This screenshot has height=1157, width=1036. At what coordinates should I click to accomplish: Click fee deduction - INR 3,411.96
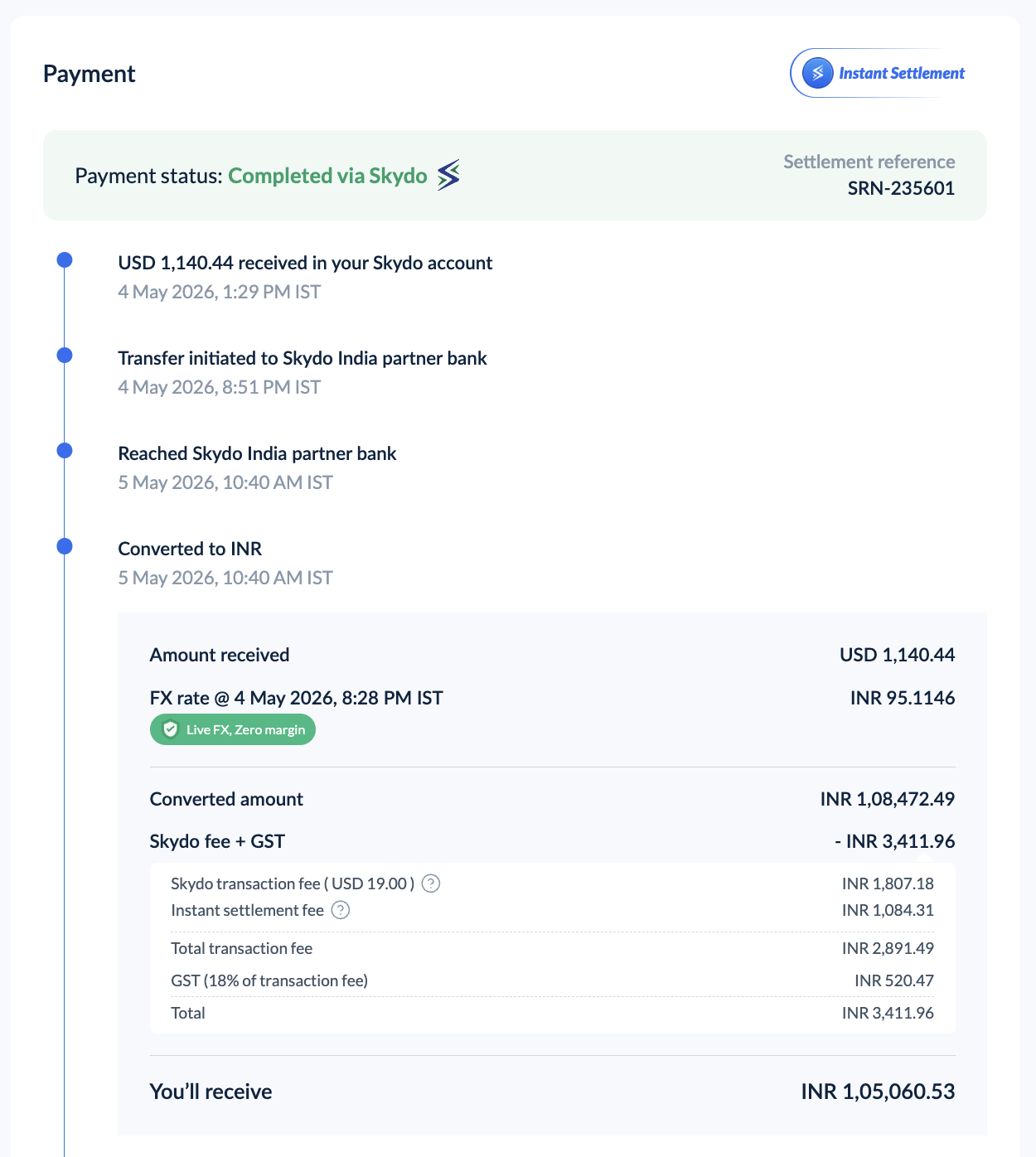click(x=895, y=841)
